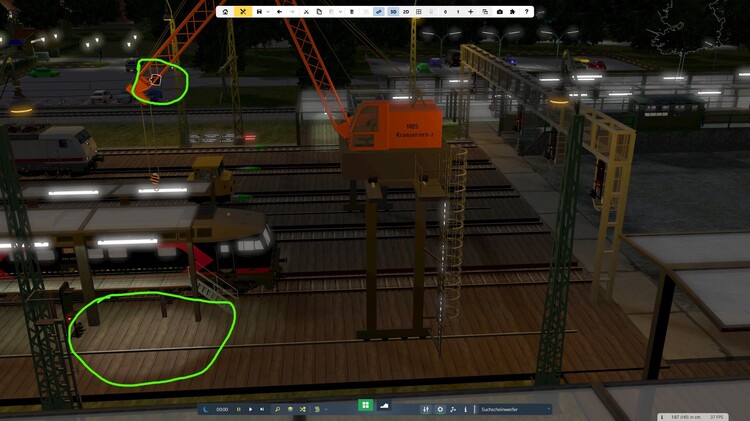The width and height of the screenshot is (750, 421).
Task: Open the Suchscheinwerfer dropdown
Action: 515,410
